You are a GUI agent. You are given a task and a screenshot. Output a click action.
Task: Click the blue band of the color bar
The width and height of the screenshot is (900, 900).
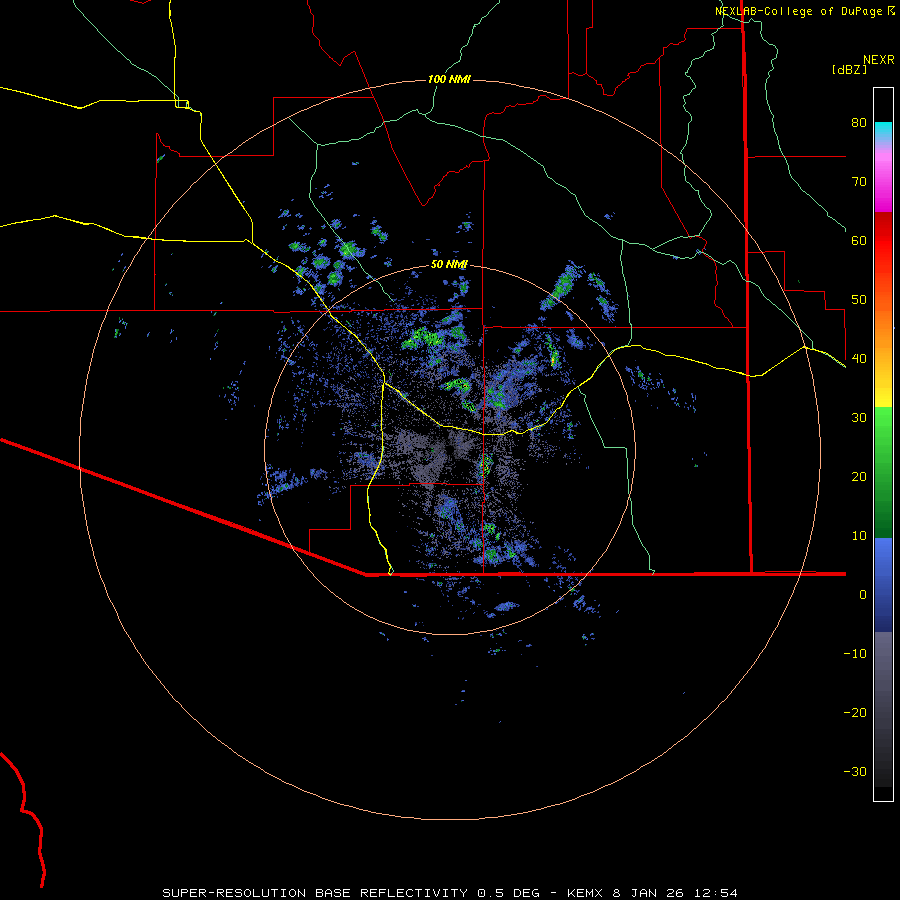tap(883, 583)
